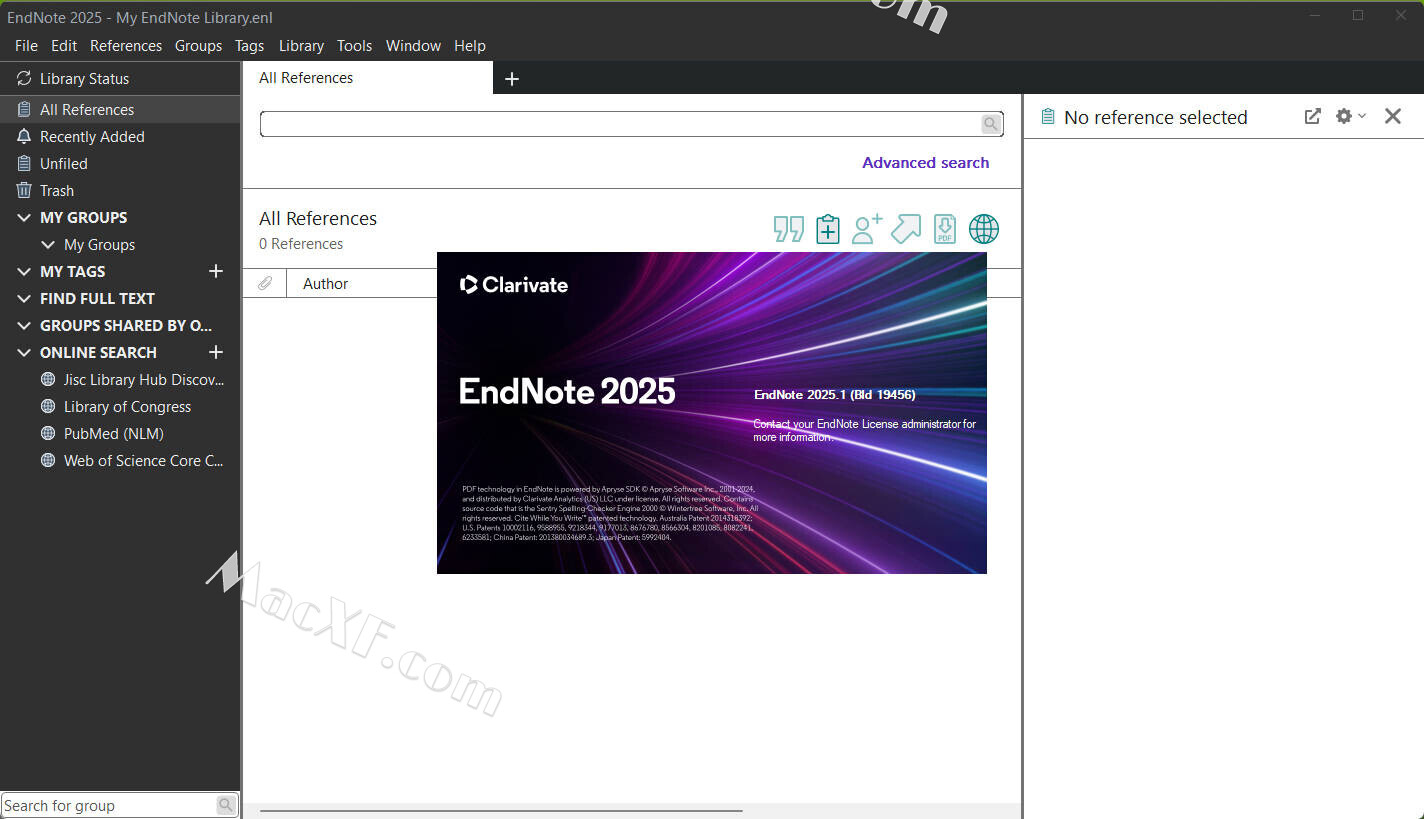Click the online search globe icon
The image size is (1424, 819).
984,229
